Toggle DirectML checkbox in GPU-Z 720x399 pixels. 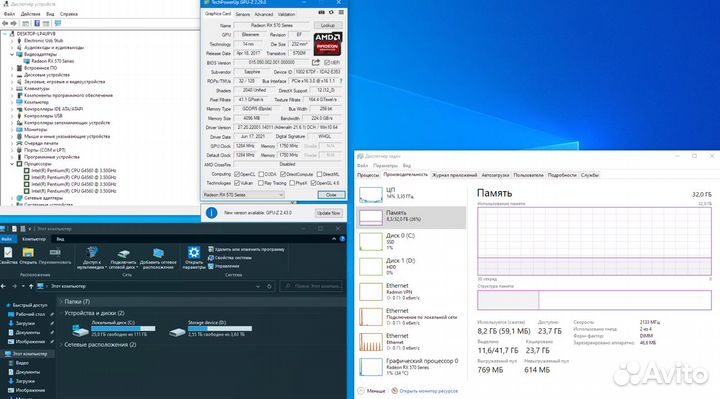click(x=319, y=174)
